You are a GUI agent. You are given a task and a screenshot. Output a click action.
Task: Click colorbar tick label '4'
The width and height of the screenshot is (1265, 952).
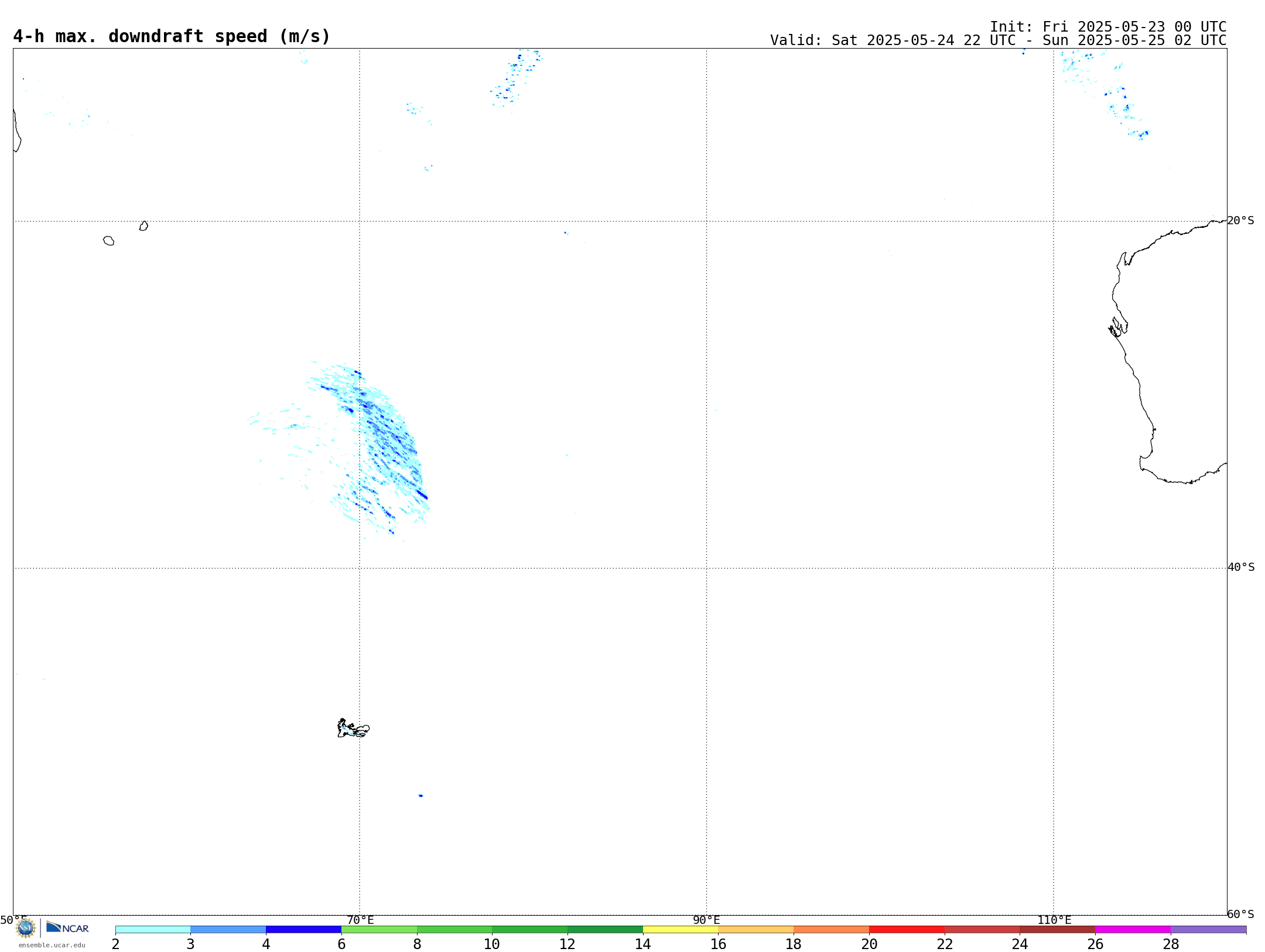click(x=266, y=944)
